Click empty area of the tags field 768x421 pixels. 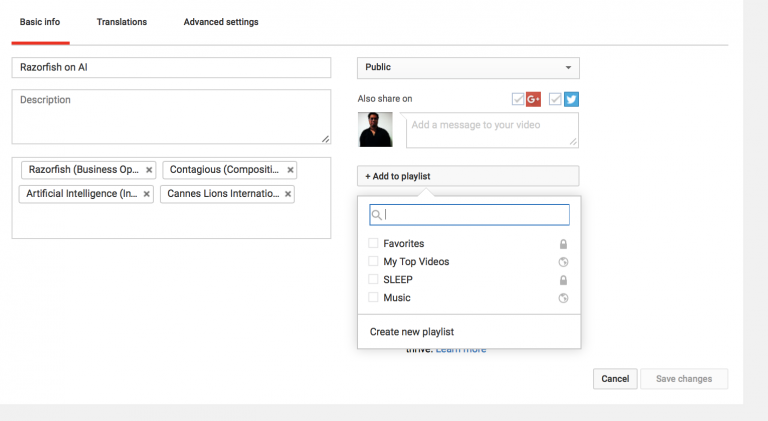pyautogui.click(x=171, y=221)
